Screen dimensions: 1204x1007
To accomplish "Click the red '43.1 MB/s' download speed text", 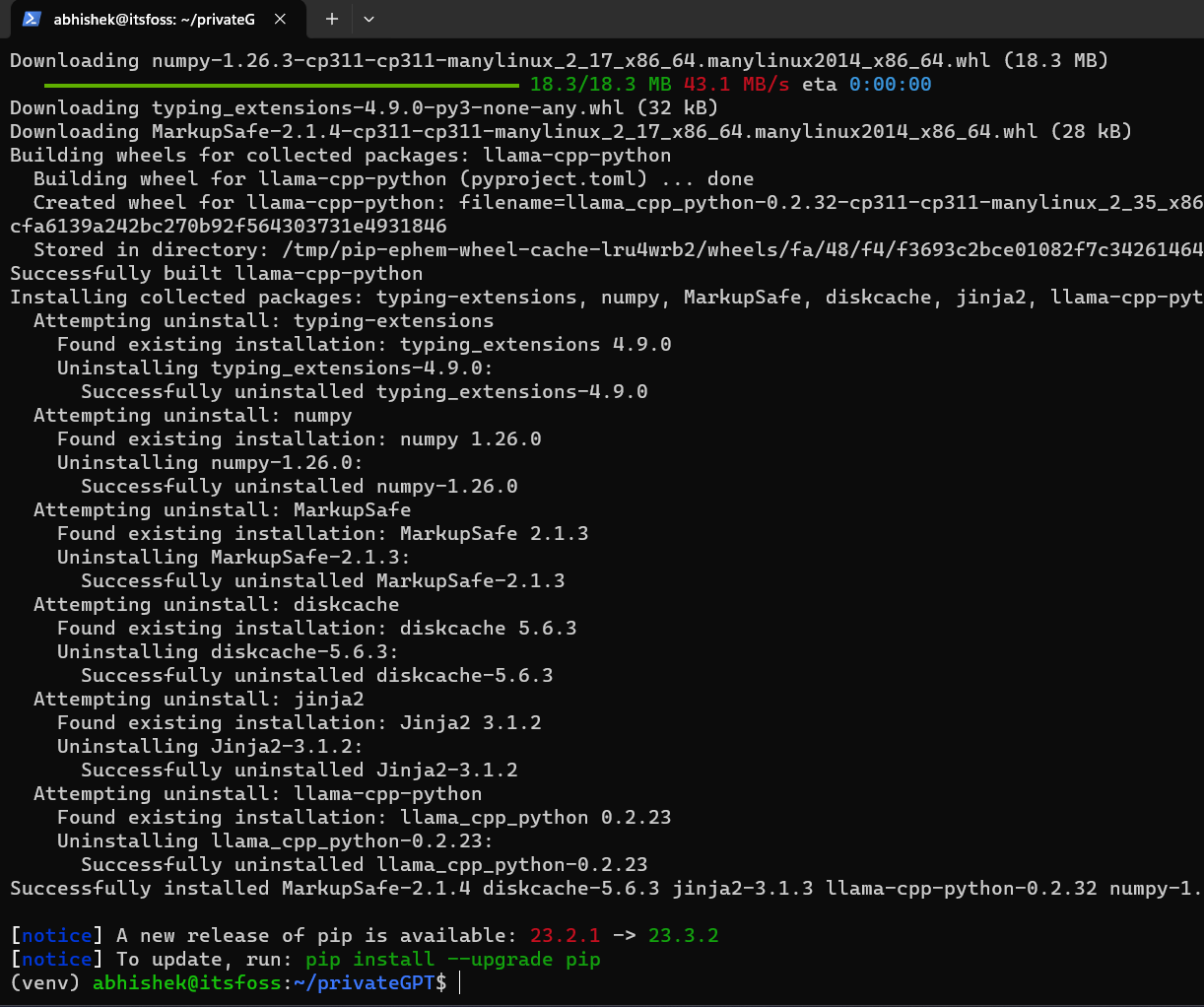I will (734, 84).
